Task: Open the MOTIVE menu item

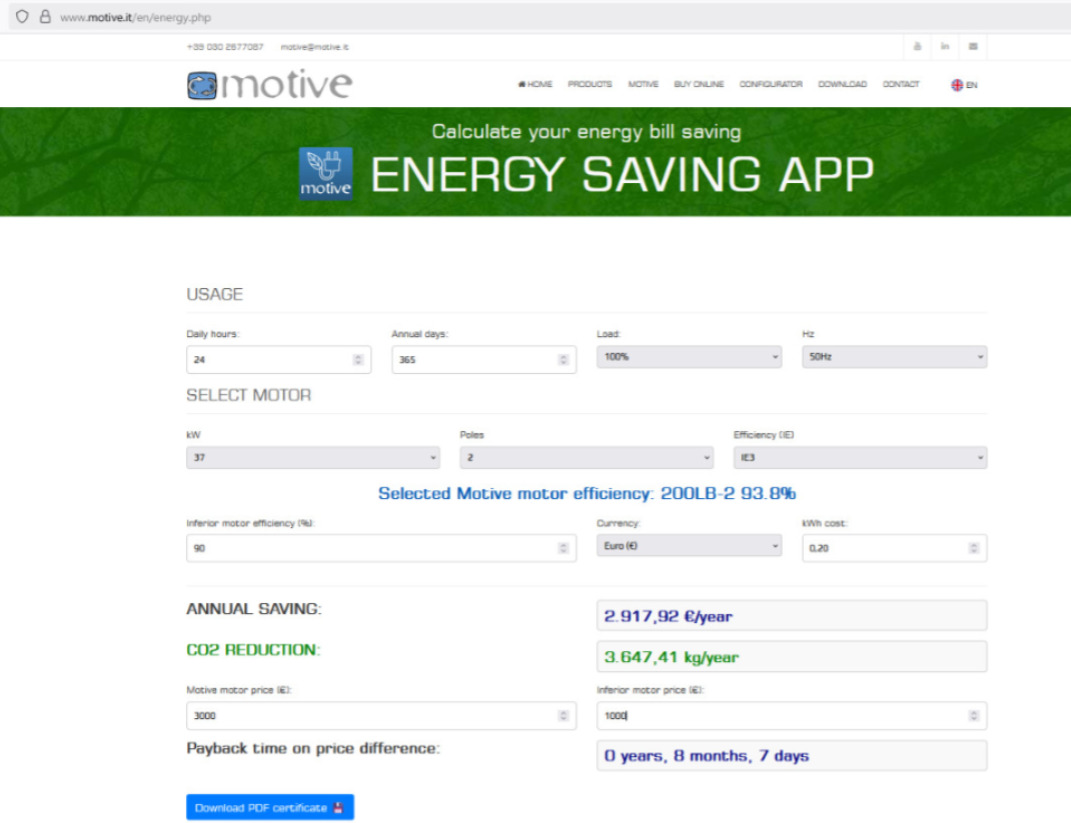Action: pos(643,84)
